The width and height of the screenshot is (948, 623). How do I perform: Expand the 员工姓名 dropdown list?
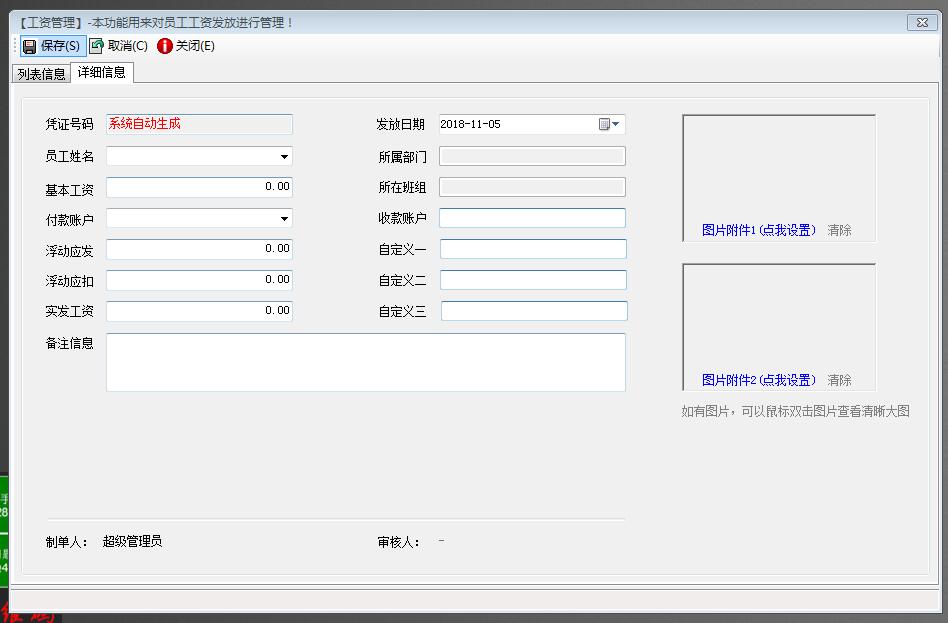[284, 157]
